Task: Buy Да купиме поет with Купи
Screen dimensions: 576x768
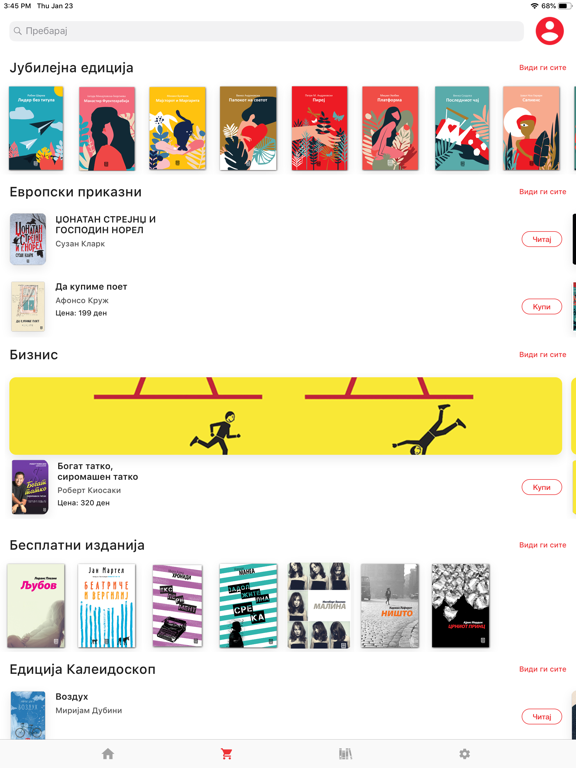Action: pos(541,307)
